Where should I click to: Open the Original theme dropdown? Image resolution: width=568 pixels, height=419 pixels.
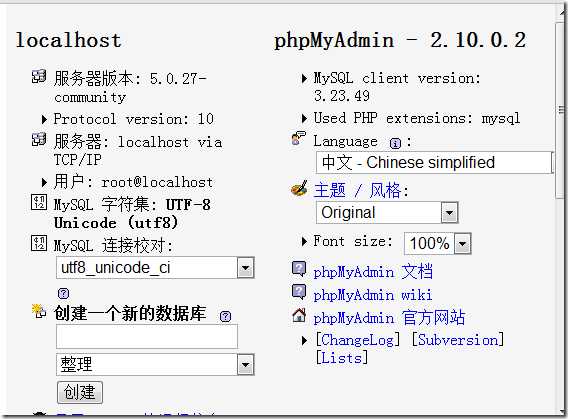(387, 213)
